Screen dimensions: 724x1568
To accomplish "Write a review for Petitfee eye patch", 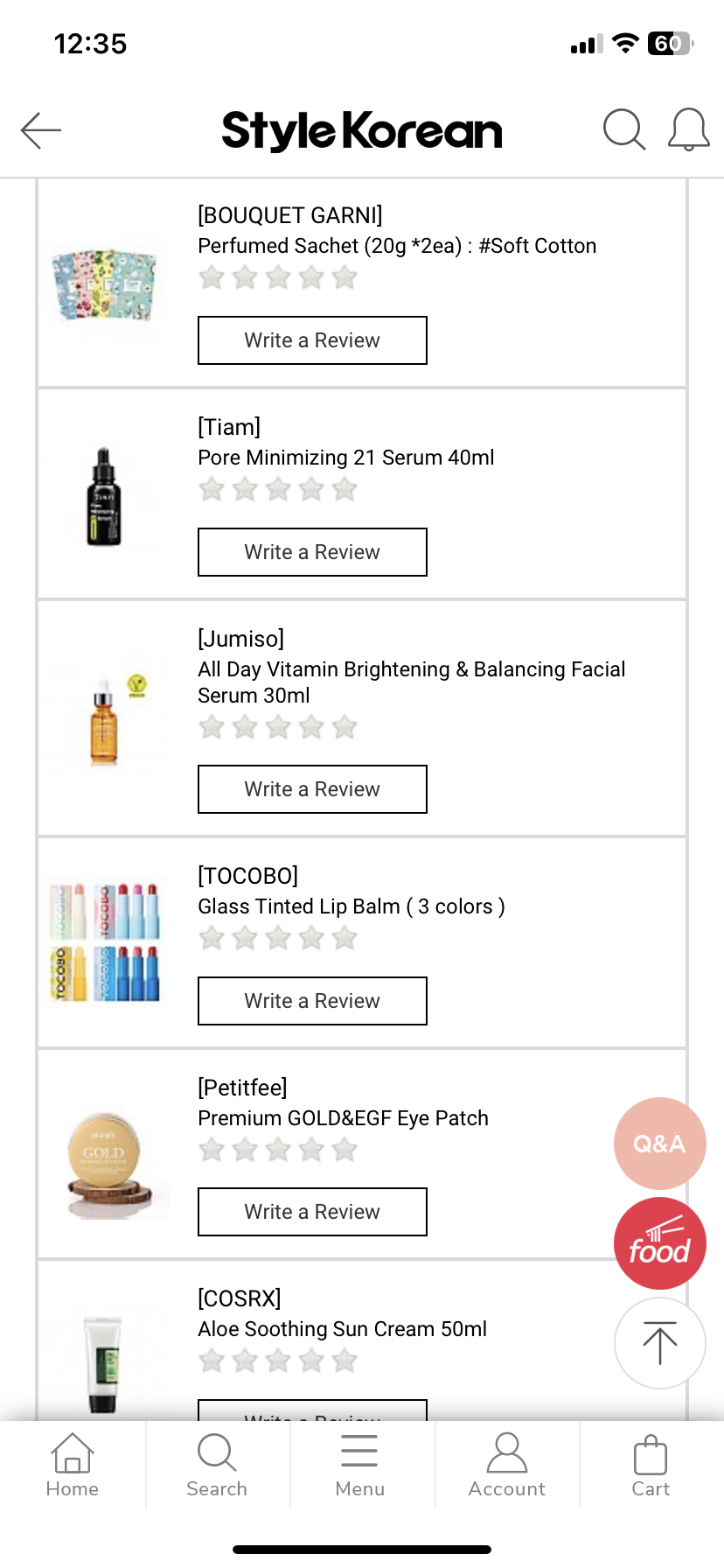I will click(312, 1212).
